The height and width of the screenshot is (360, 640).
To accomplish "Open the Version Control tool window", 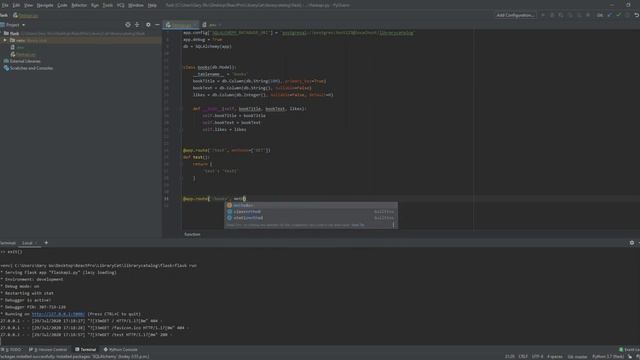I will tap(49, 350).
